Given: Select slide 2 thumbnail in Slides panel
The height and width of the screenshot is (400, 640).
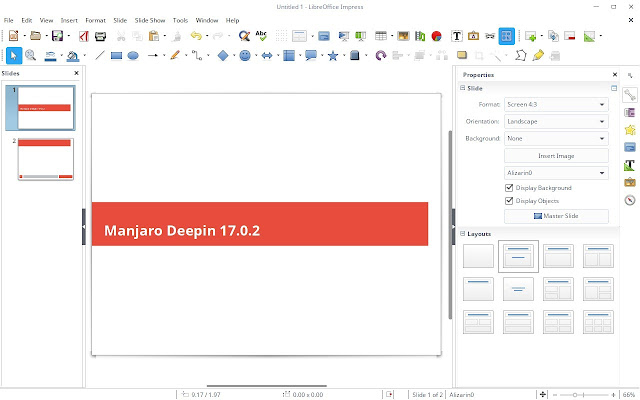Looking at the screenshot, I should click(46, 159).
